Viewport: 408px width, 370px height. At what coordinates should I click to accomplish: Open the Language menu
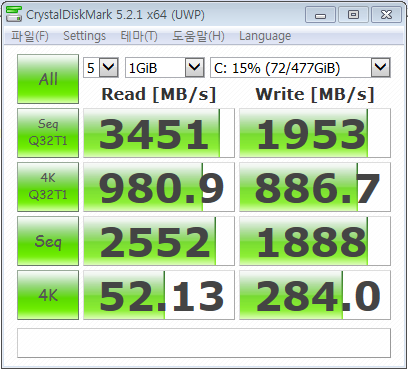(x=265, y=36)
